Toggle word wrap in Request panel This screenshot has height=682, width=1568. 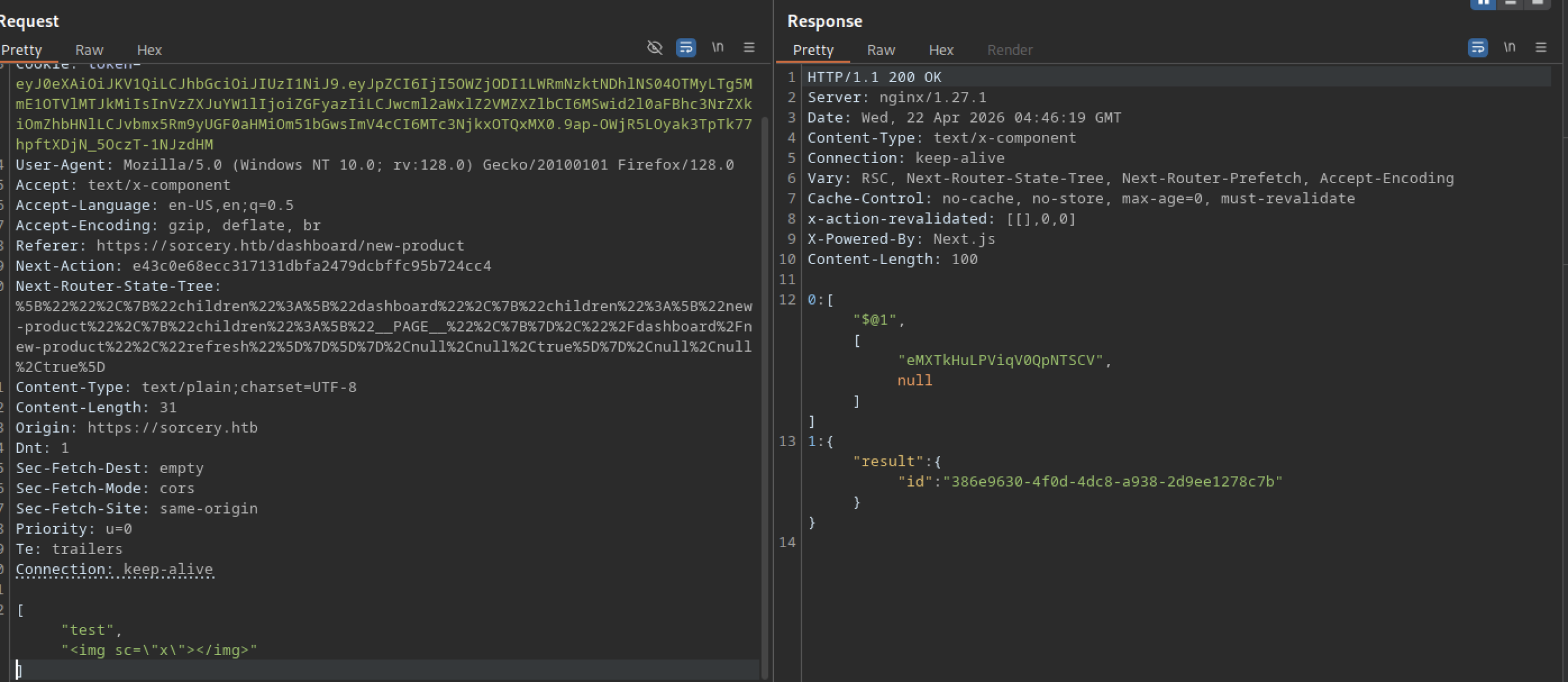[686, 47]
